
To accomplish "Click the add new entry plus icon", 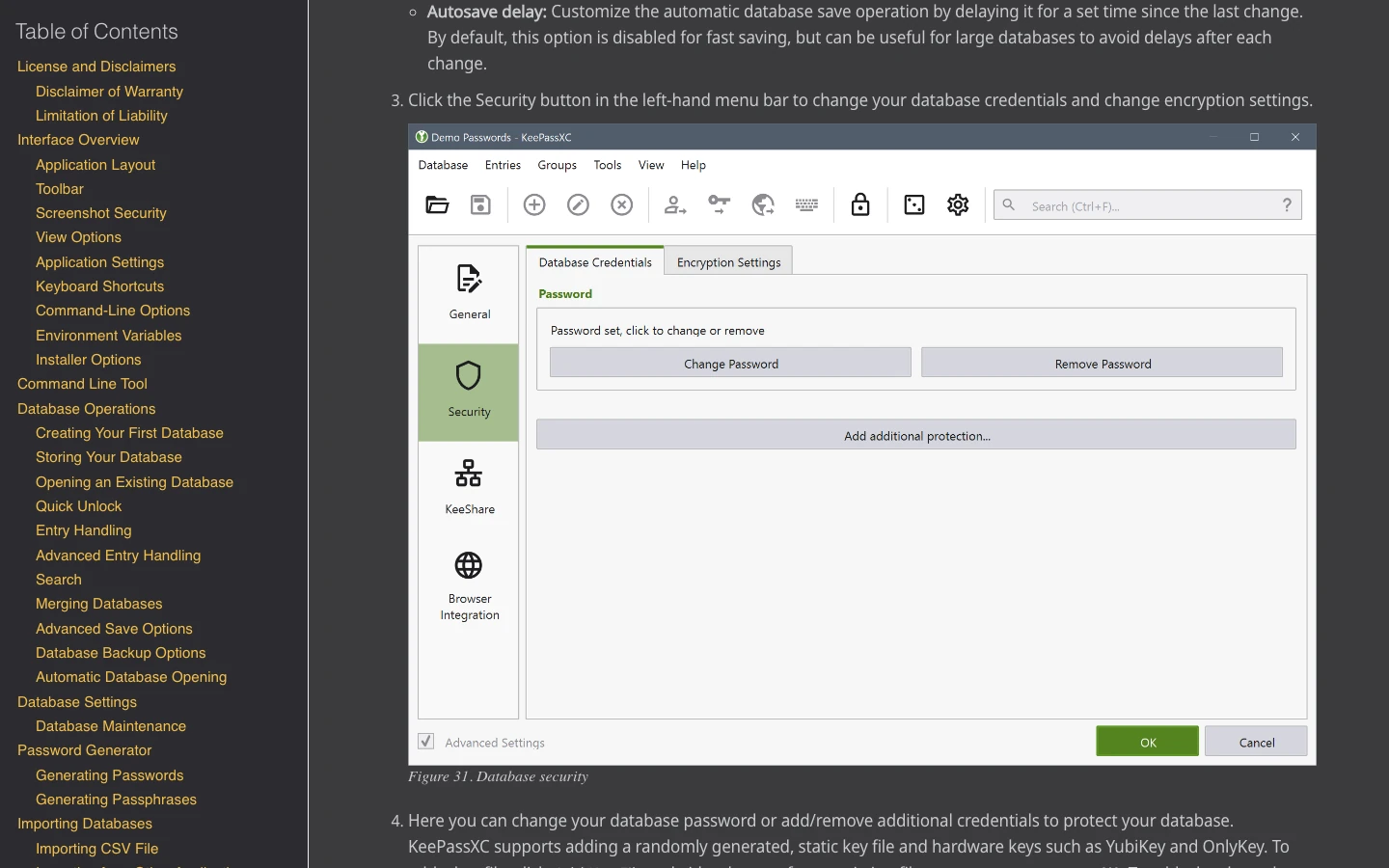I will (534, 204).
